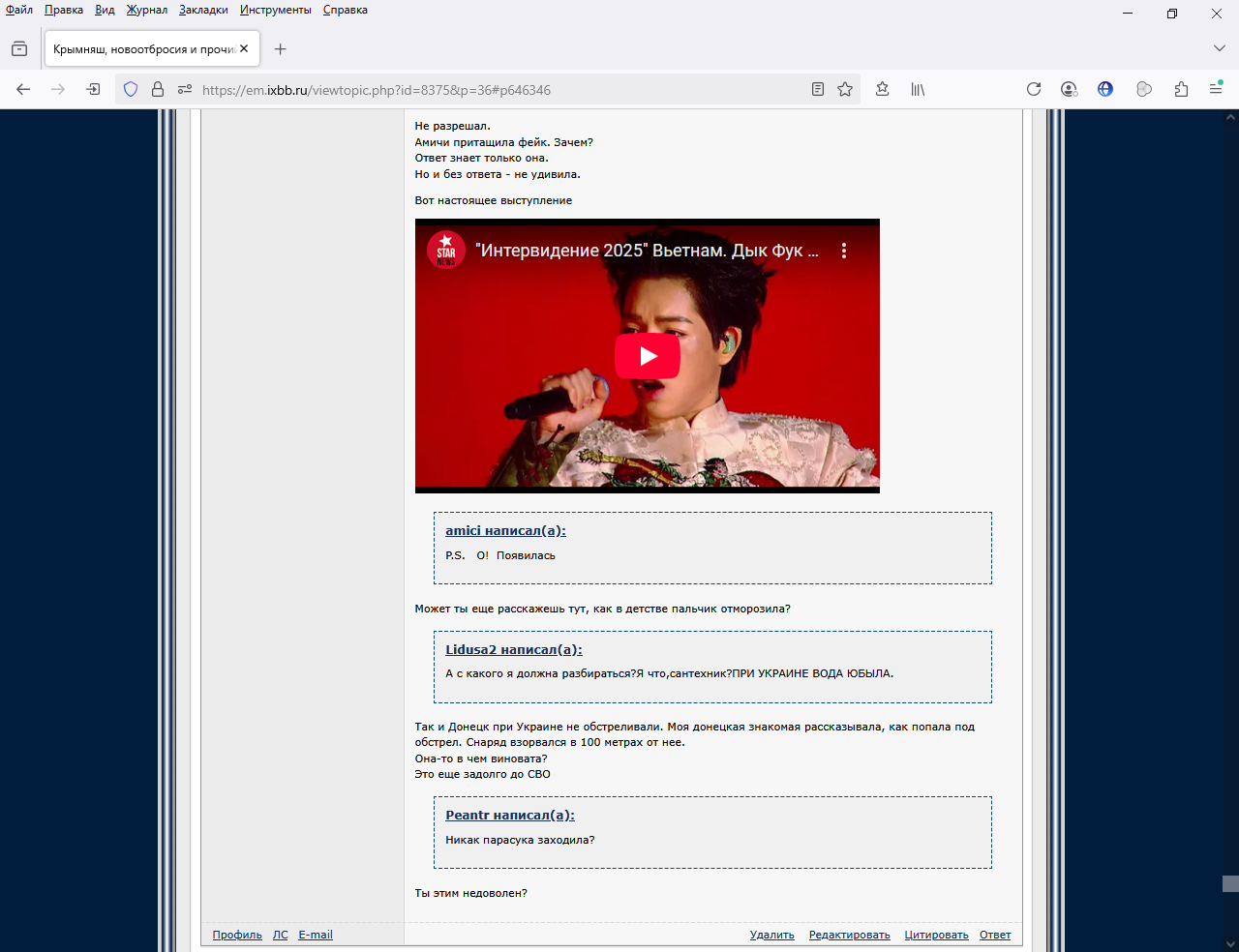This screenshot has width=1239, height=952.
Task: Open YouTube video more options menu
Action: [x=844, y=251]
